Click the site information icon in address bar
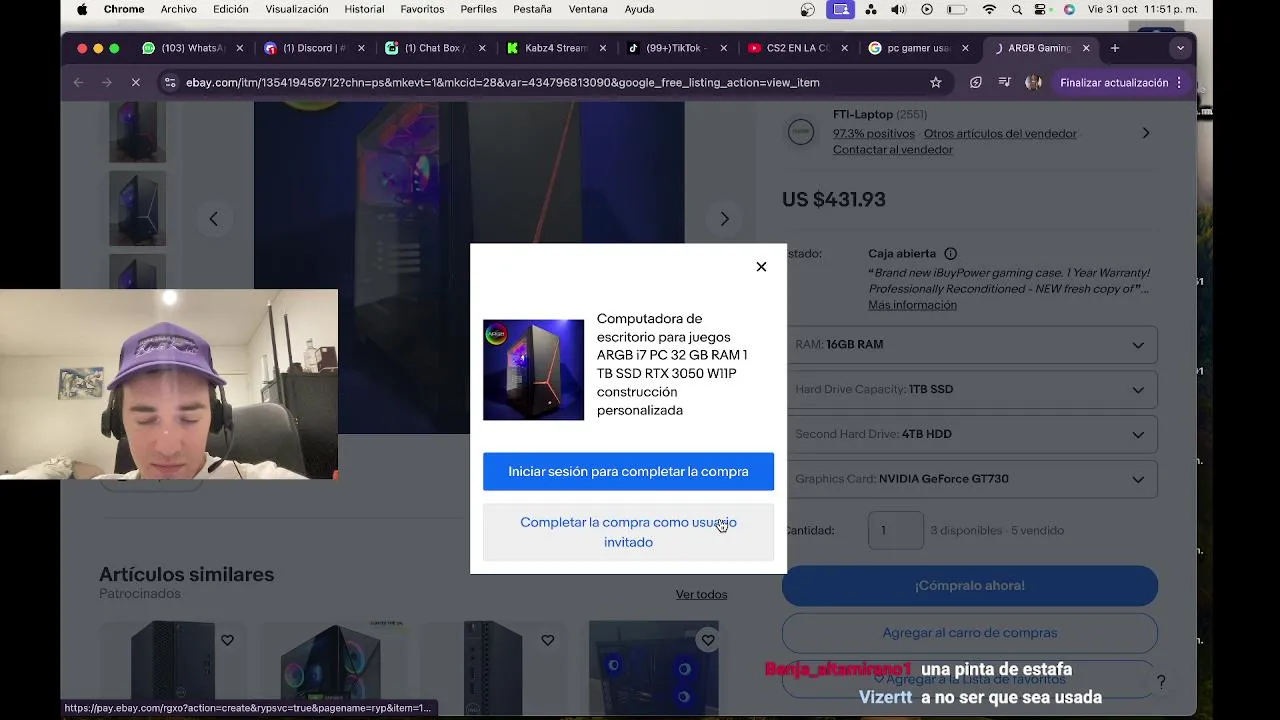 point(170,83)
